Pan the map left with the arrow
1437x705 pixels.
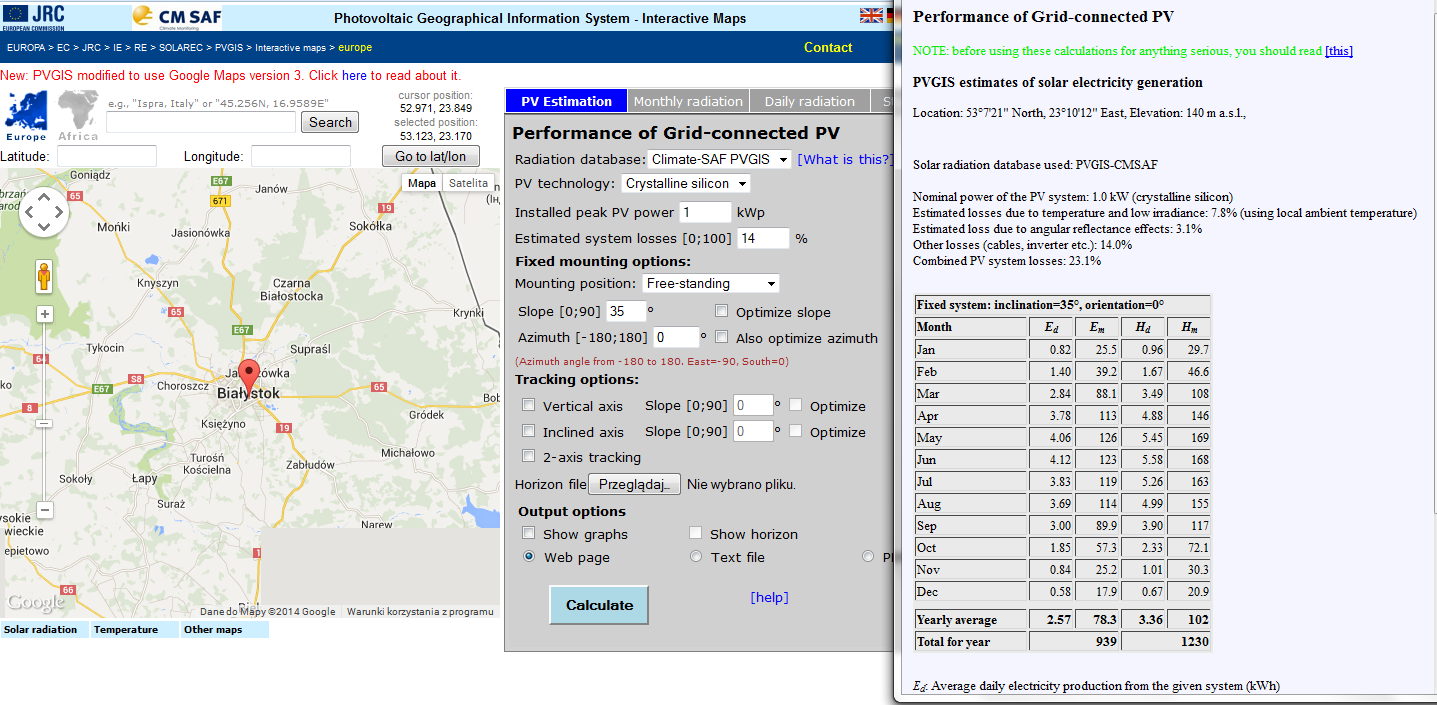tap(28, 211)
